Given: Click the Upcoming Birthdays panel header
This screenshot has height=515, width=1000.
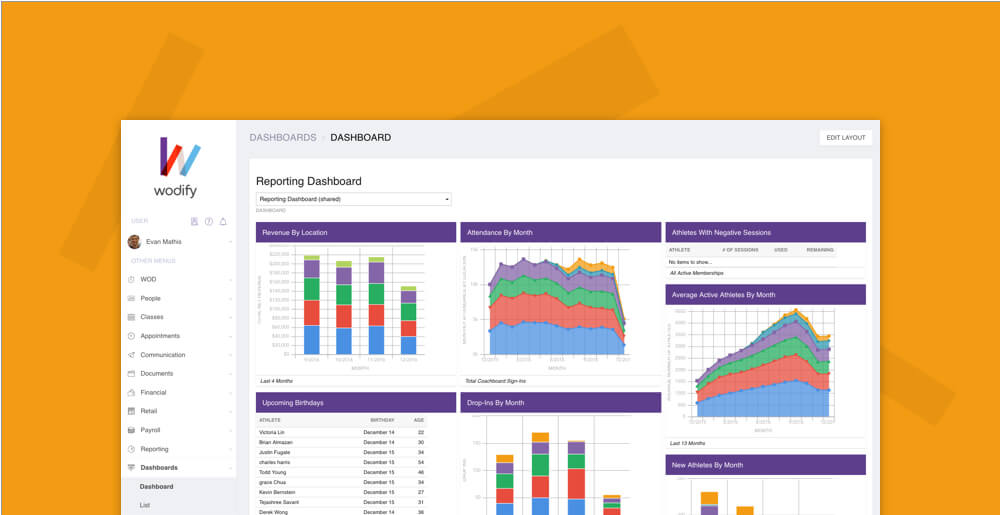Looking at the screenshot, I should pyautogui.click(x=356, y=403).
